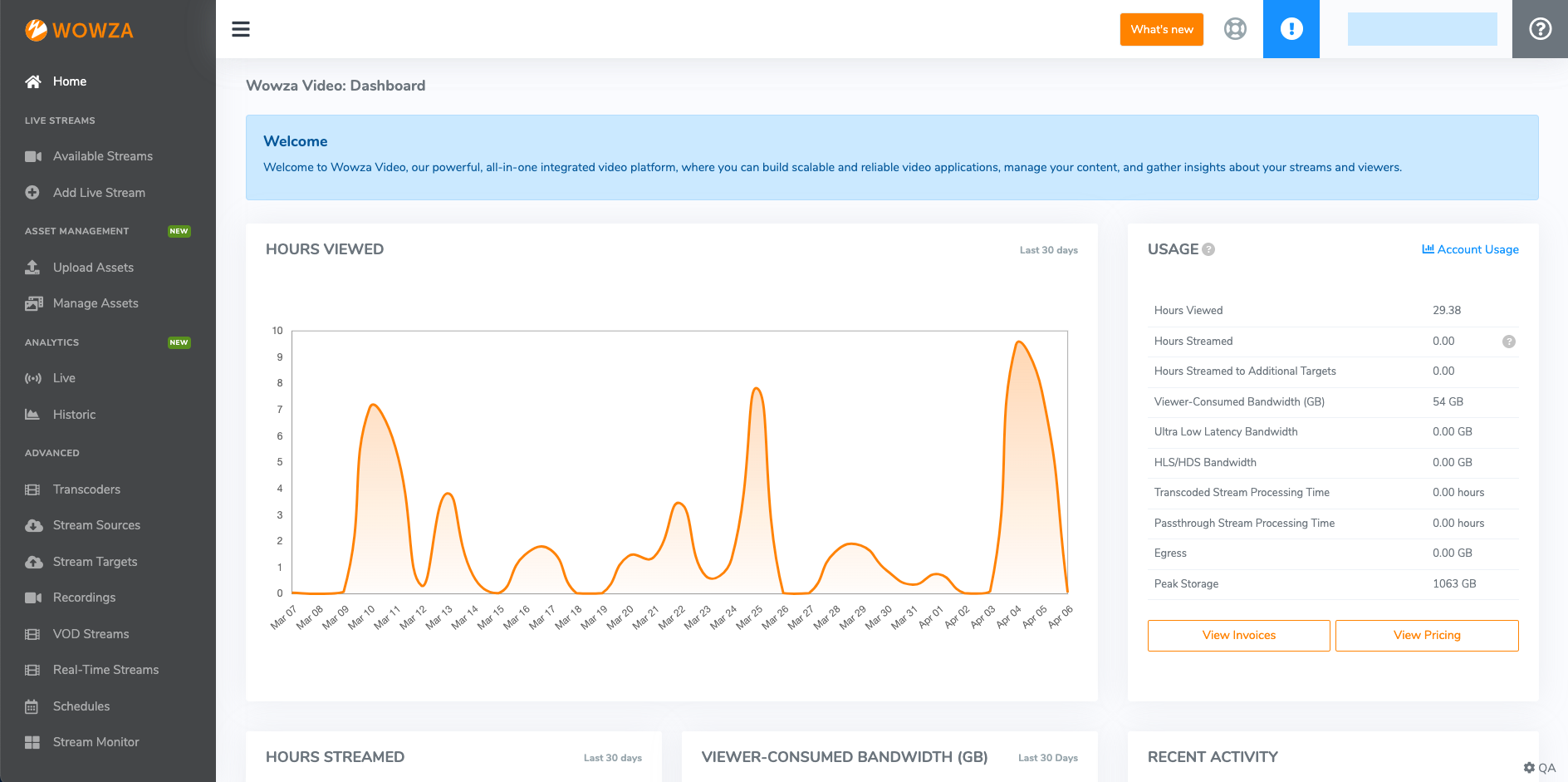Click the Upload Assets upload icon
This screenshot has width=1568, height=782.
32,268
